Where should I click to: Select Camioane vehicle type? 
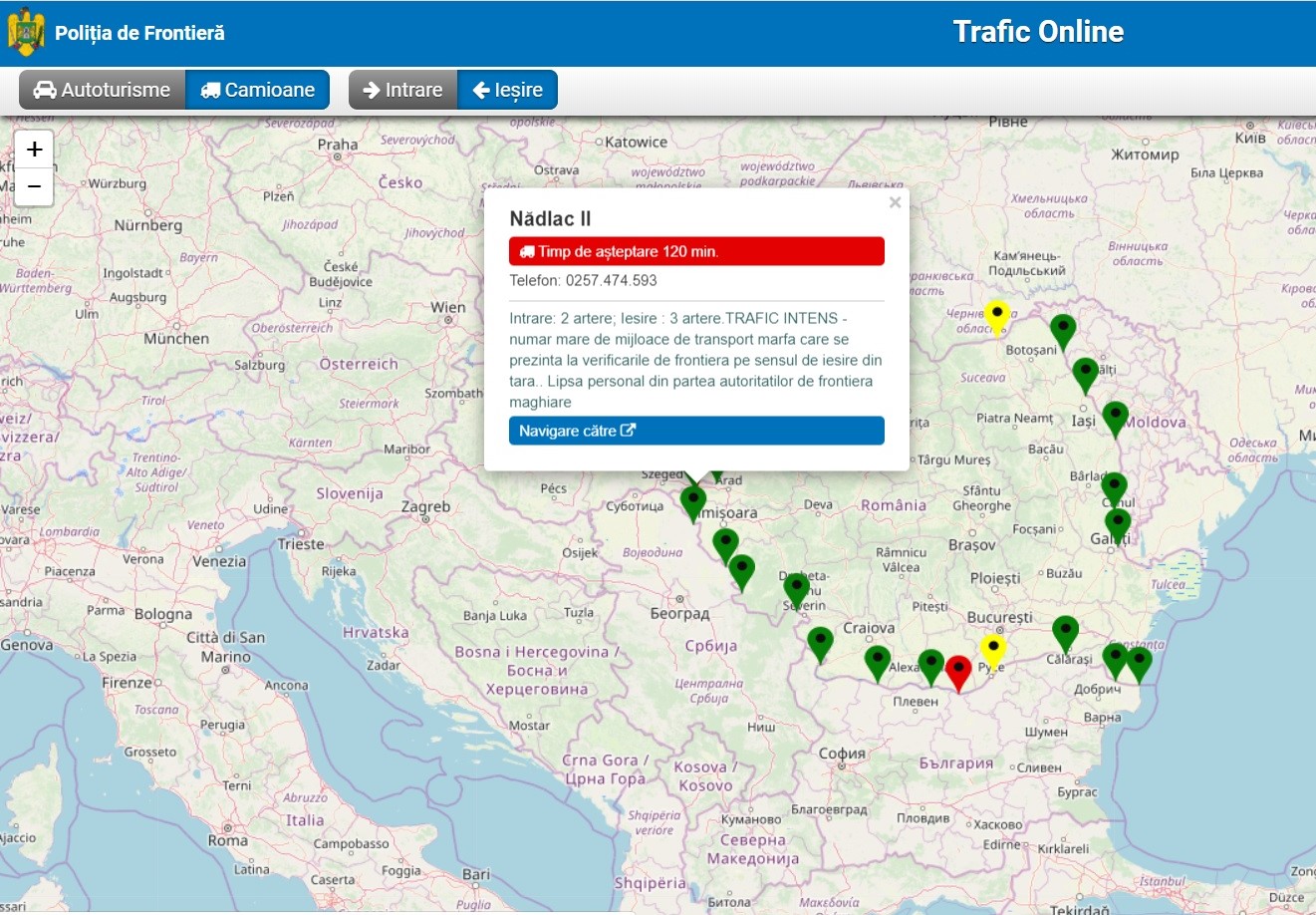(x=258, y=90)
